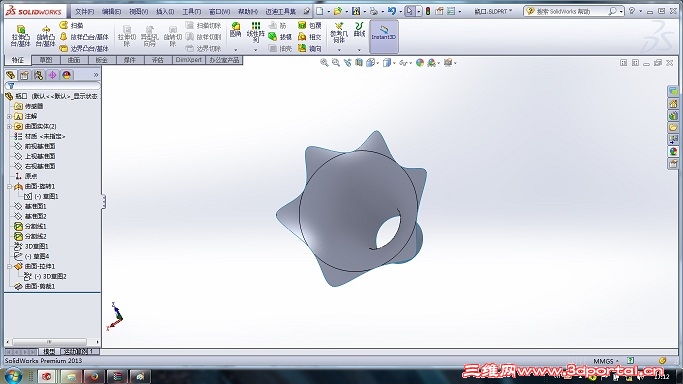Click the feature tree horizontal scrollbar
Screen dimensions: 683x384
coord(49,342)
